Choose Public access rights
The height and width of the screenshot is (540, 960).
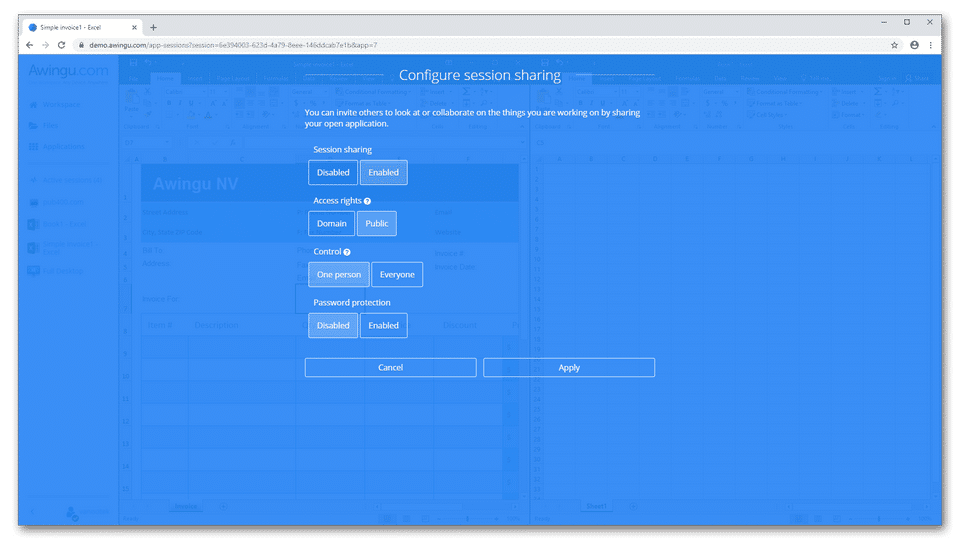click(377, 223)
